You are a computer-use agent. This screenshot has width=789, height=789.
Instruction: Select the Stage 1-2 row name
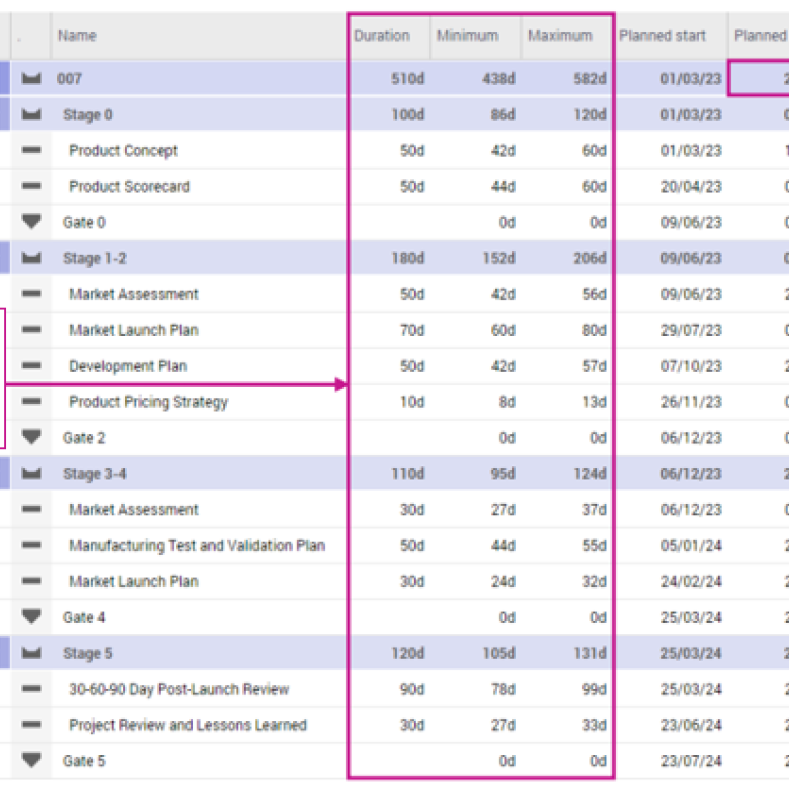95,259
